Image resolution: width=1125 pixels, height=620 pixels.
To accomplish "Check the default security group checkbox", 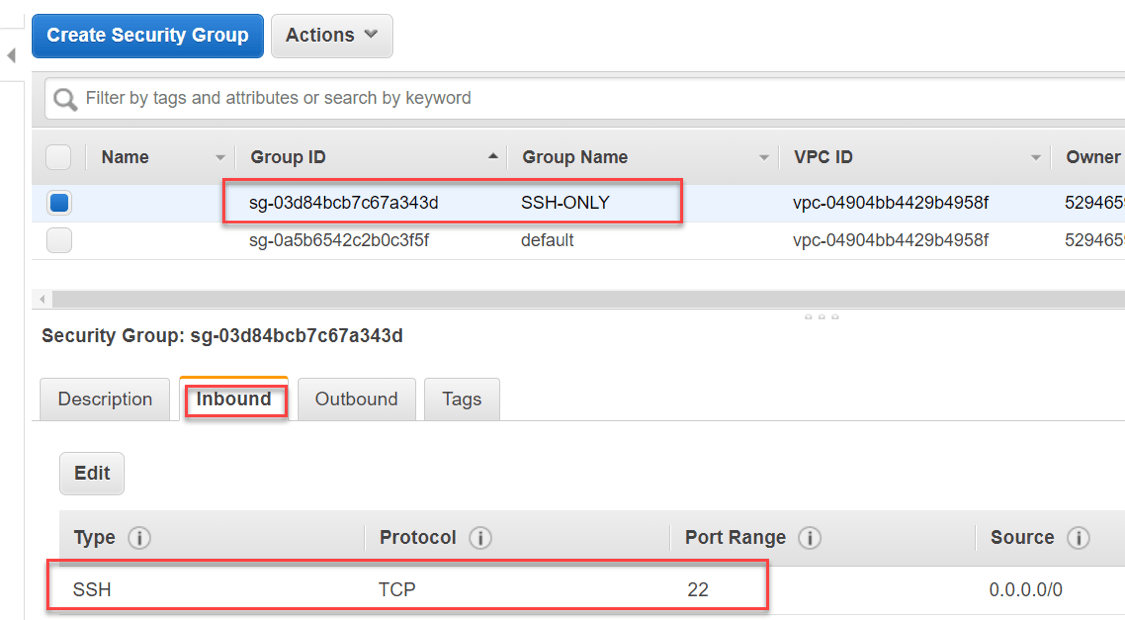I will point(59,240).
